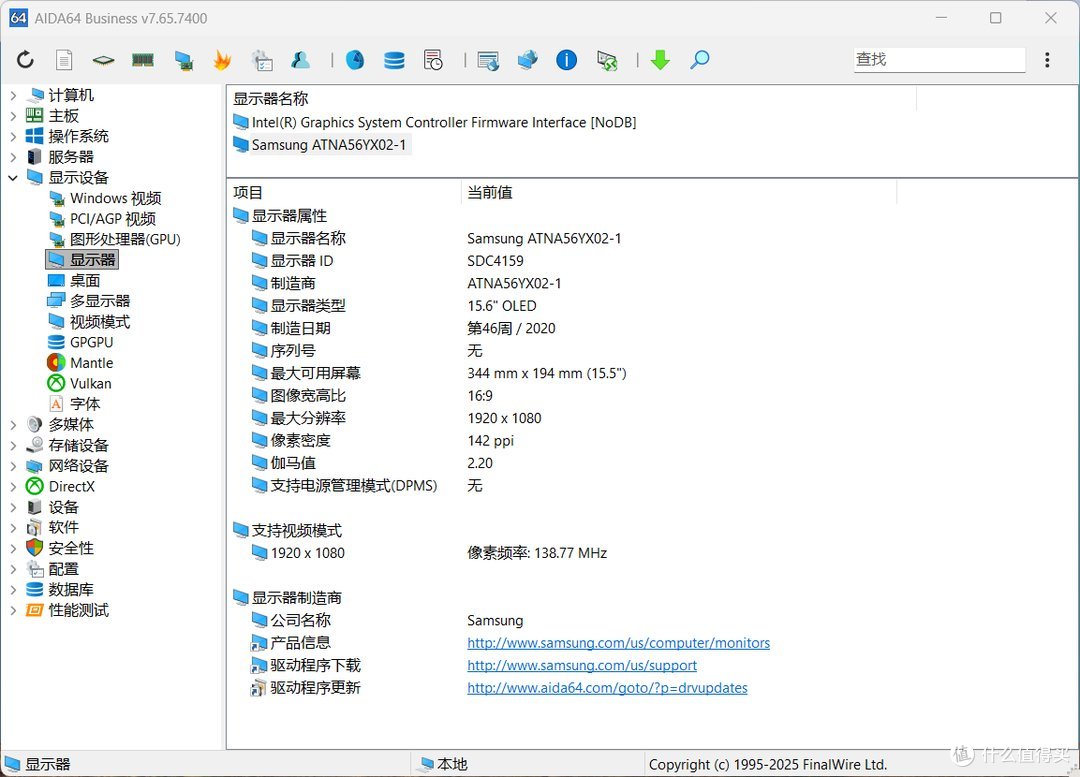This screenshot has height=777, width=1080.
Task: Select the Vulkan tree item
Action: [x=90, y=383]
